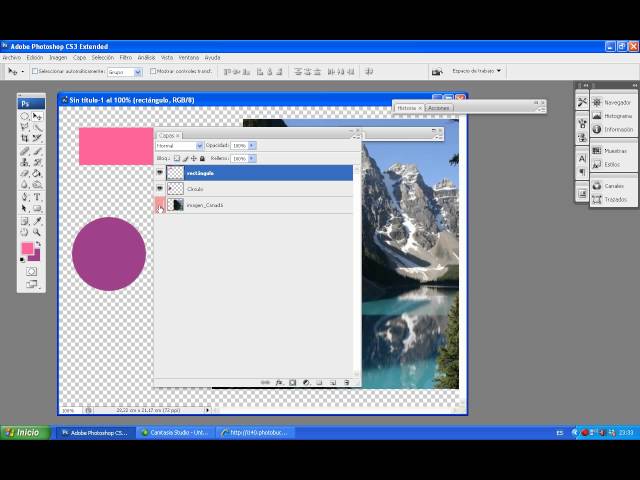Select the Path Selection tool
This screenshot has height=480, width=640.
pyautogui.click(x=24, y=208)
